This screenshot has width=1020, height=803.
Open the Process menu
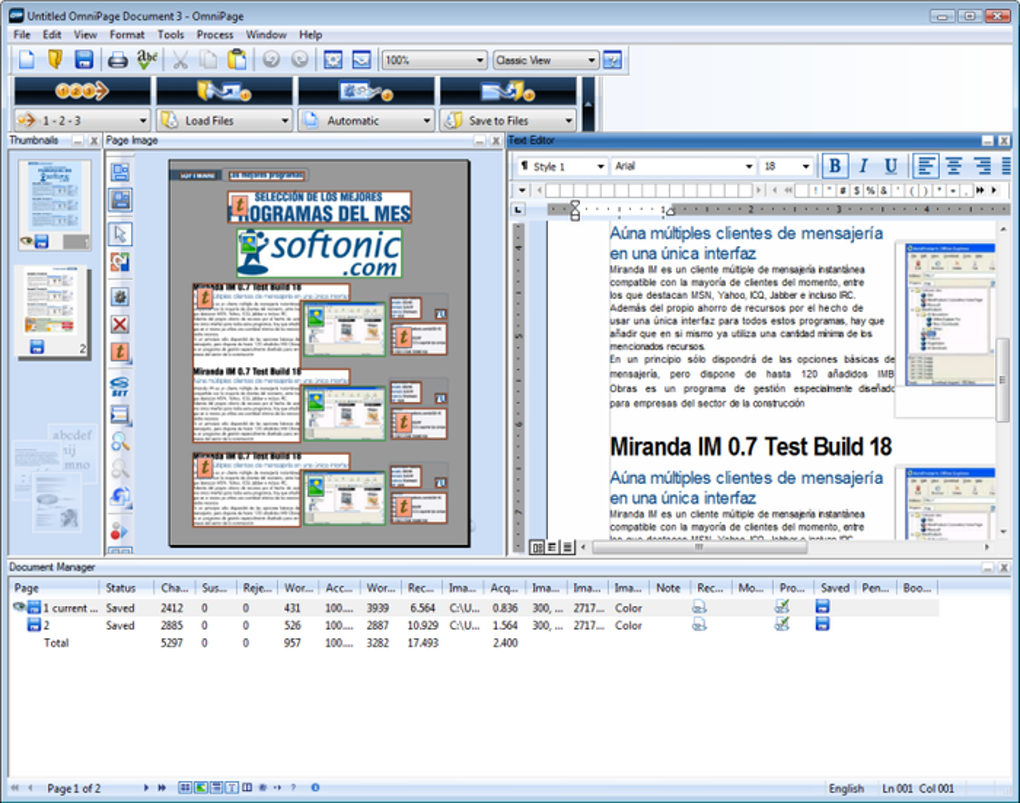(x=215, y=34)
